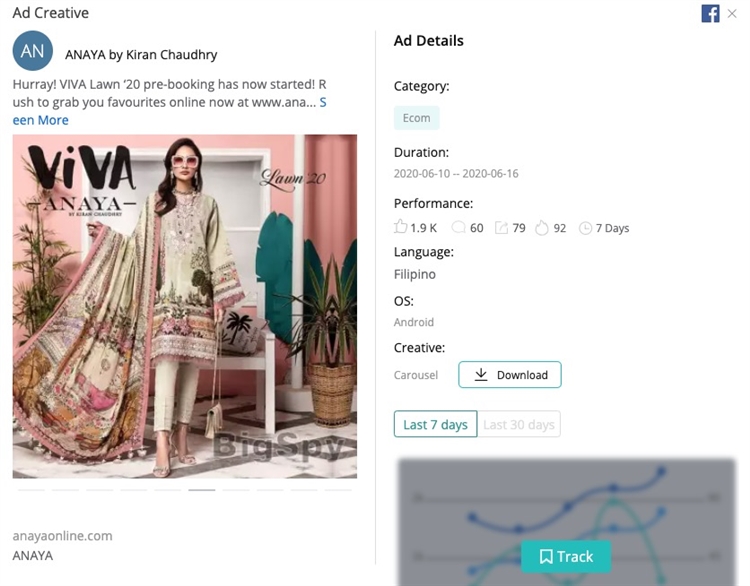Click the Facebook platform icon
The image size is (750, 586).
pyautogui.click(x=710, y=13)
